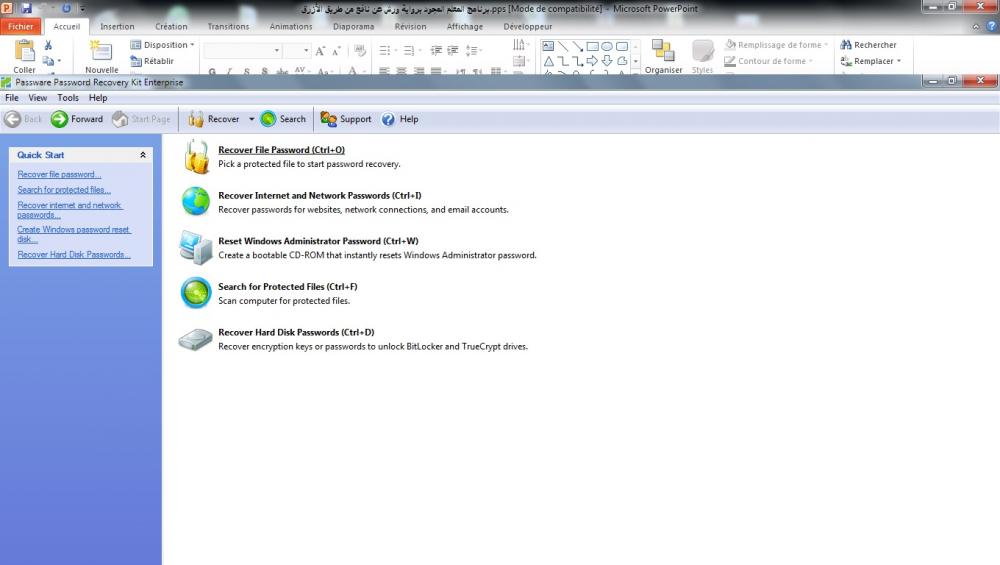Open the Tools menu in Passware

[x=68, y=98]
